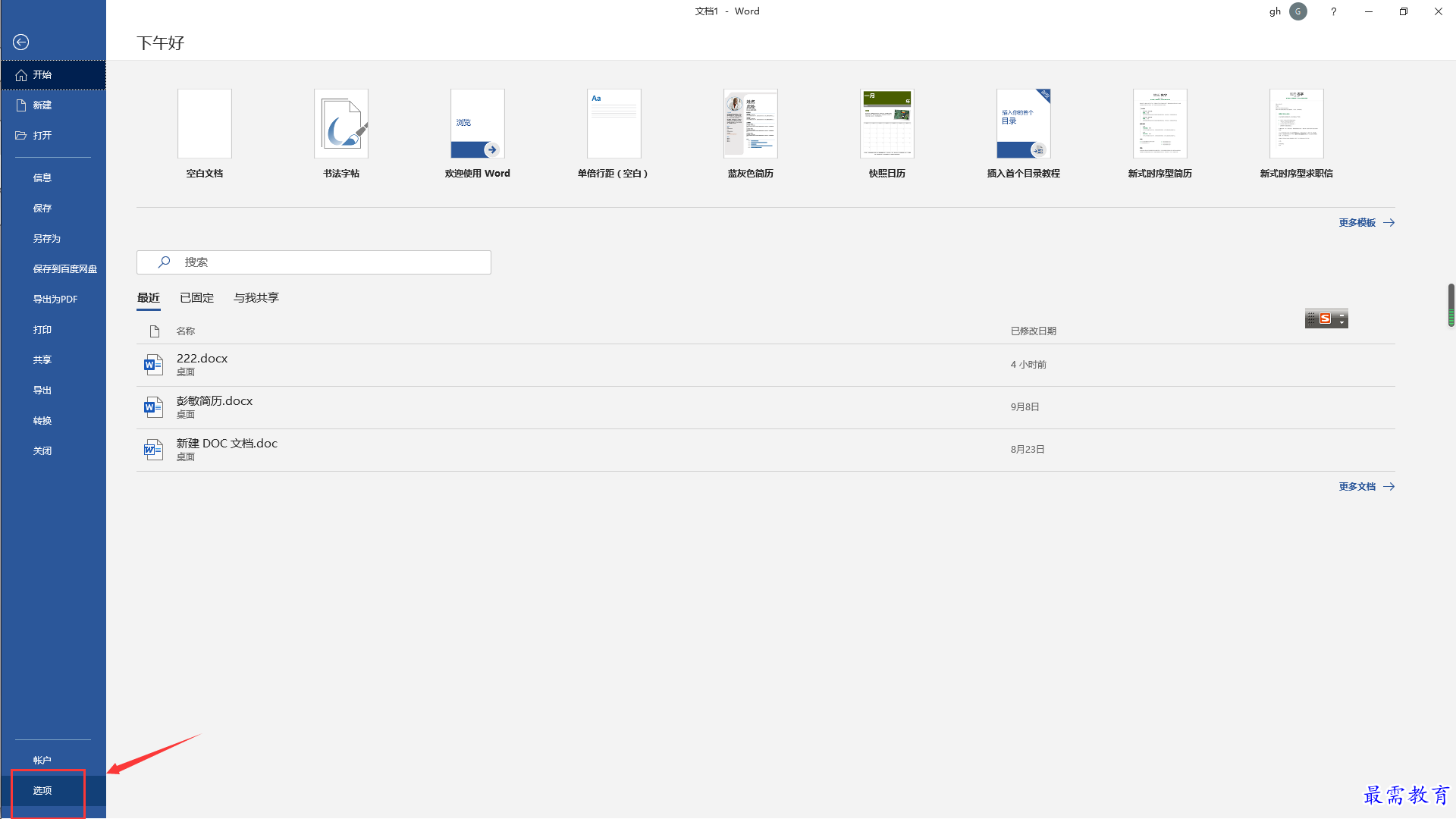The height and width of the screenshot is (819, 1456).
Task: Select 保存到百度网盘 option
Action: click(53, 269)
